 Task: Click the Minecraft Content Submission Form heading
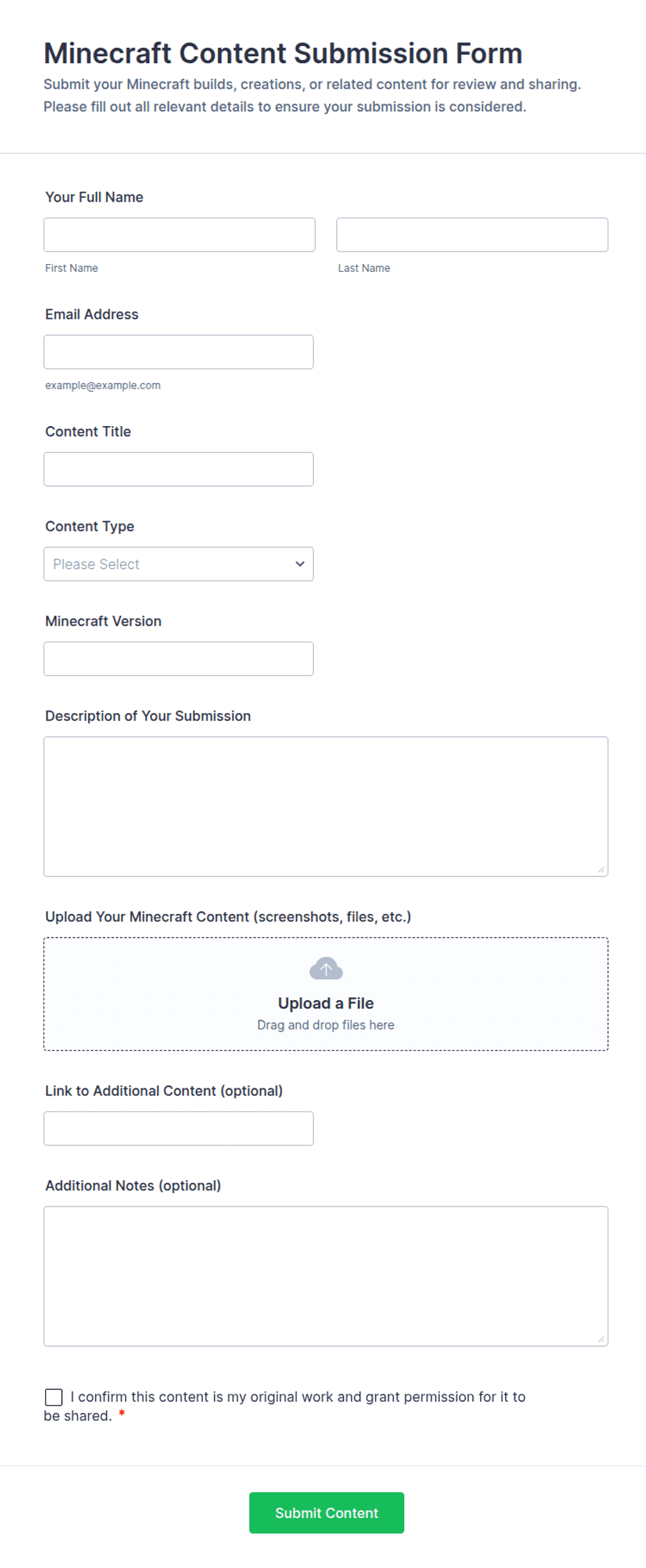tap(283, 54)
